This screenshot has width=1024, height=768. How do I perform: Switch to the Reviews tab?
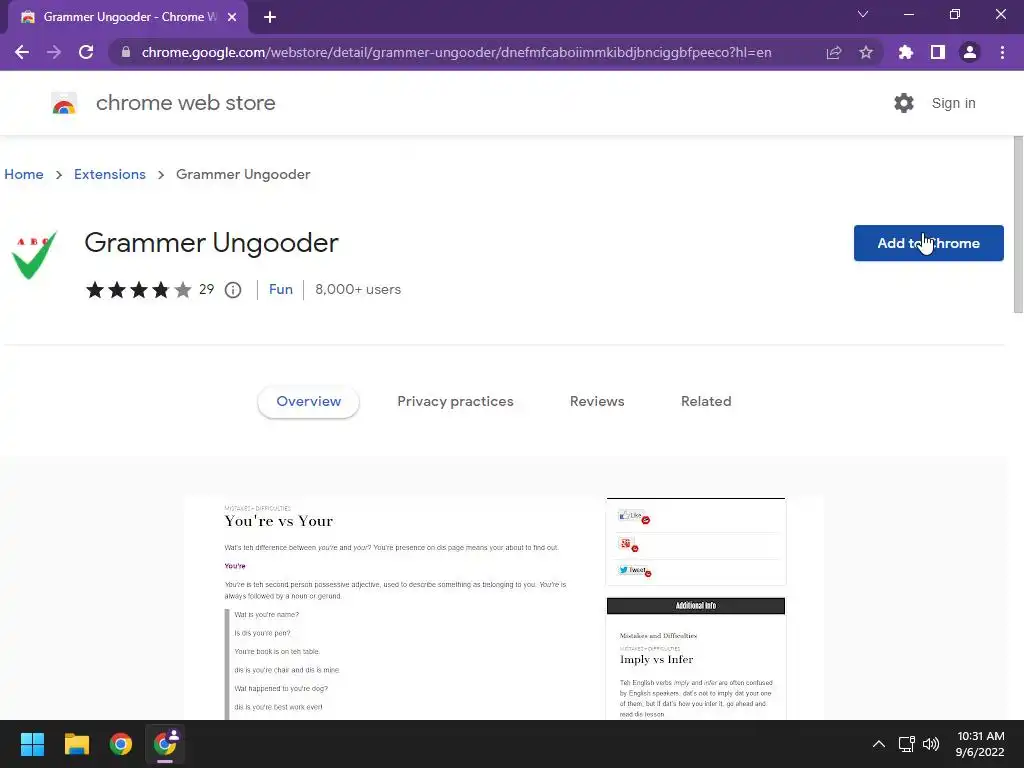coord(597,402)
